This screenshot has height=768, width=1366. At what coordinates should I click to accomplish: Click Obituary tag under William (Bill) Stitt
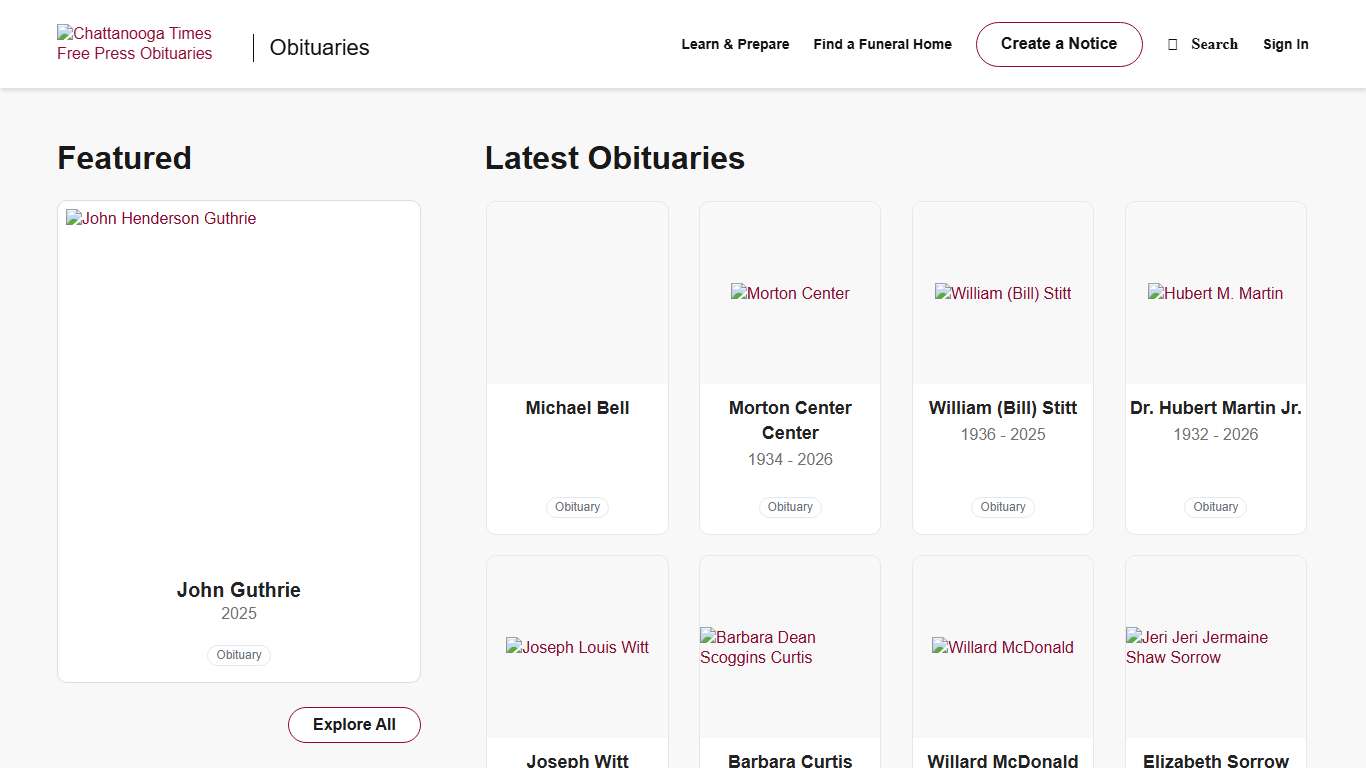click(1003, 507)
